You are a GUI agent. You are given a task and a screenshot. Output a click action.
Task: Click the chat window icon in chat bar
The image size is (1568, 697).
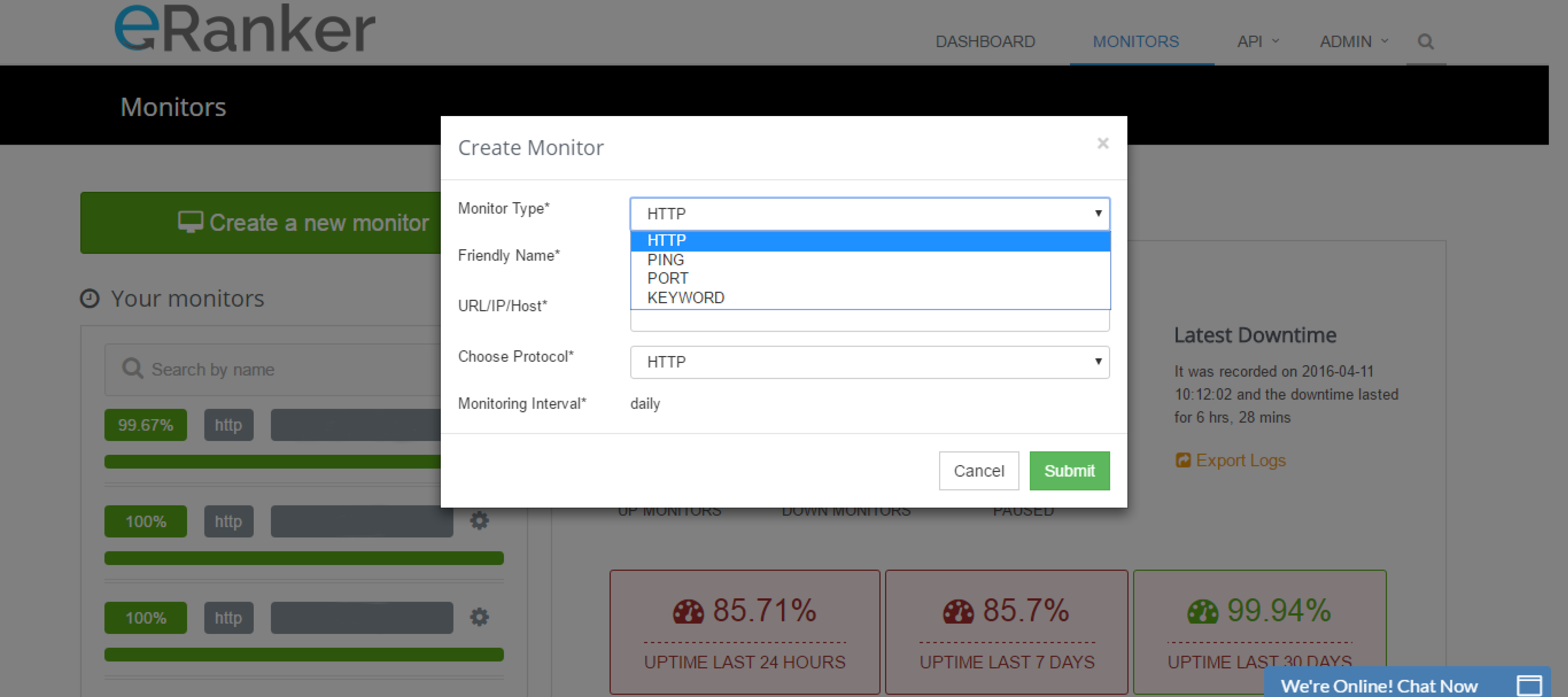(1529, 685)
